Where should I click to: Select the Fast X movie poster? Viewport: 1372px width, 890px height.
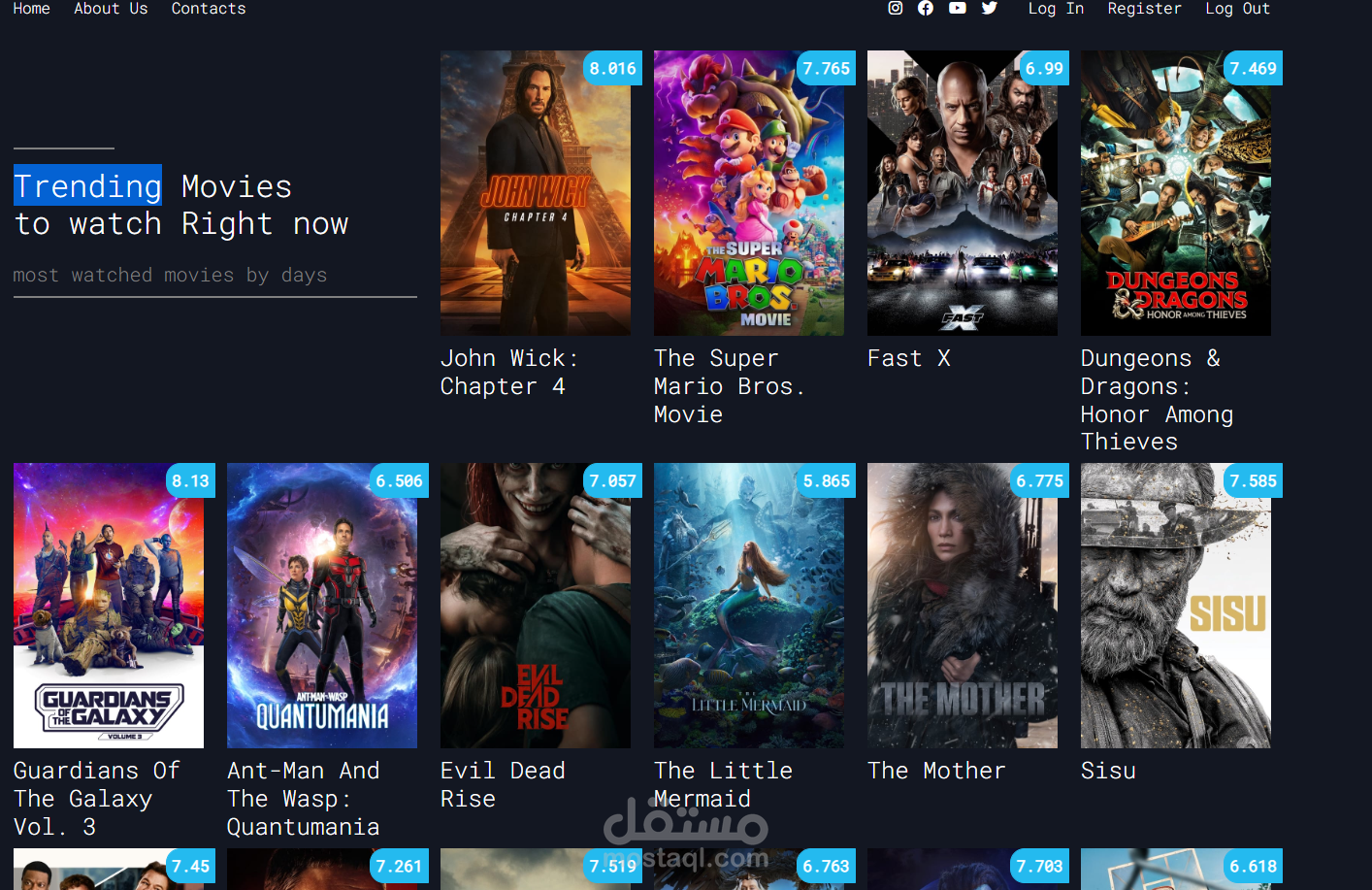point(963,193)
